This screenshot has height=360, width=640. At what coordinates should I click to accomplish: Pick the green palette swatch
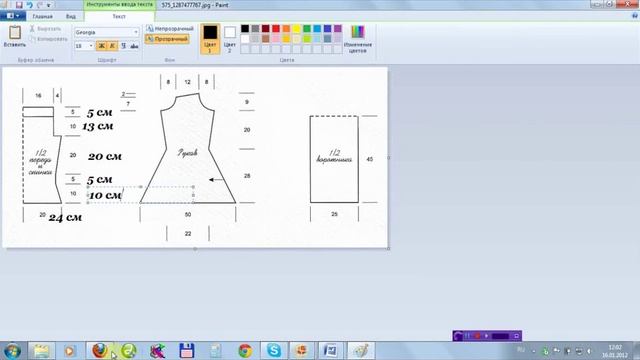[x=307, y=29]
